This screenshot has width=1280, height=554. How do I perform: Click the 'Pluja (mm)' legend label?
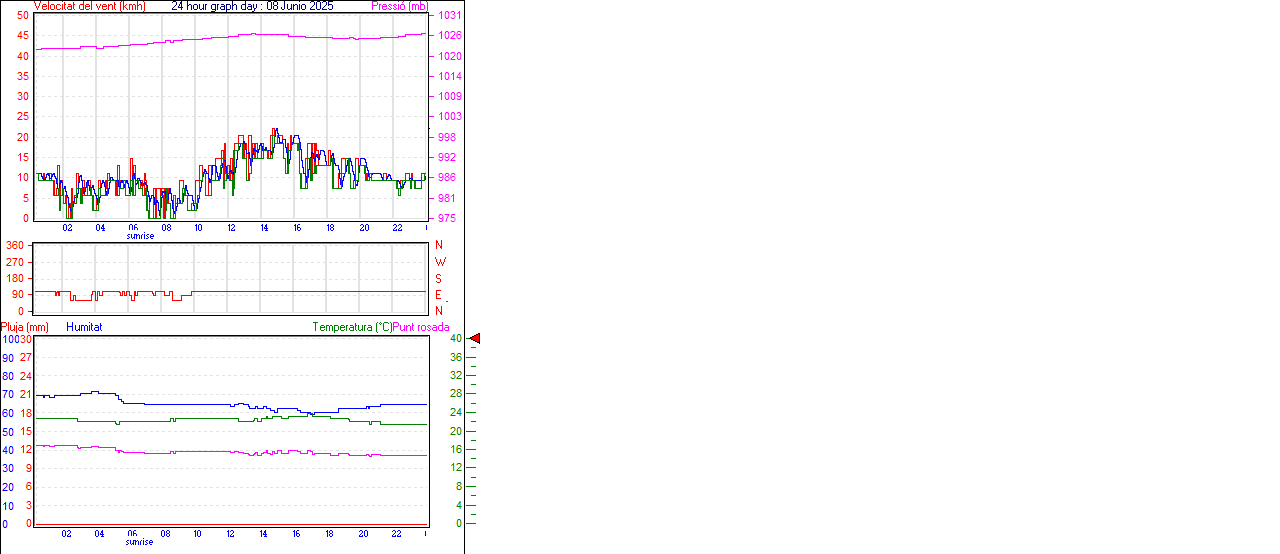click(25, 327)
